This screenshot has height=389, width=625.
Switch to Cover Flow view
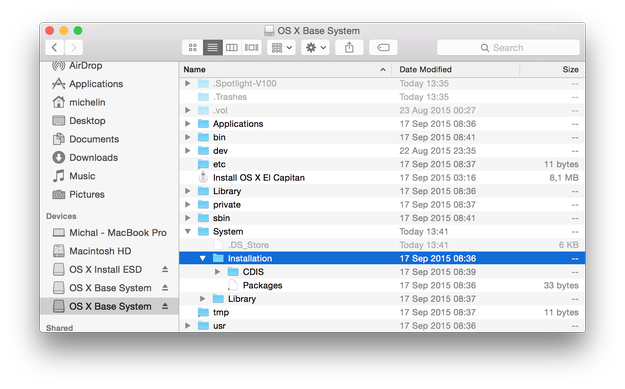(x=251, y=47)
